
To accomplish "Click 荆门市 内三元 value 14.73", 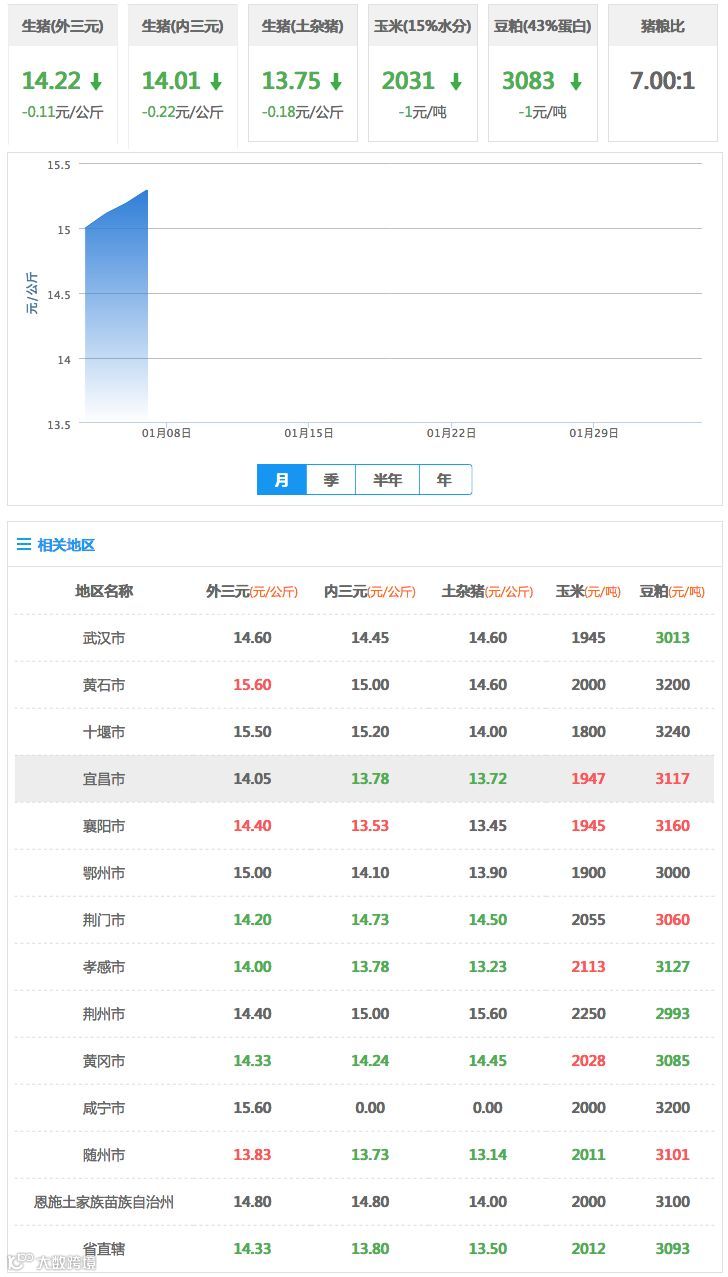I will (x=370, y=920).
